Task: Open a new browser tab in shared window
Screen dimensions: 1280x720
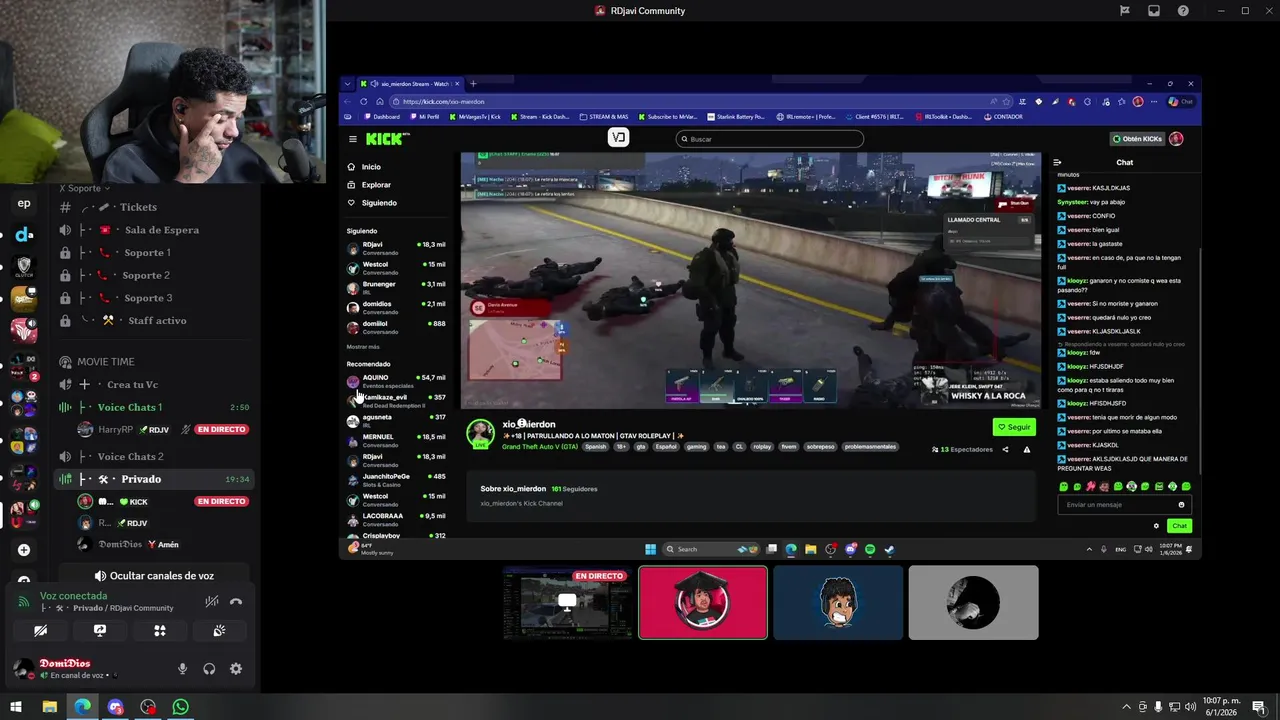Action: [x=473, y=84]
